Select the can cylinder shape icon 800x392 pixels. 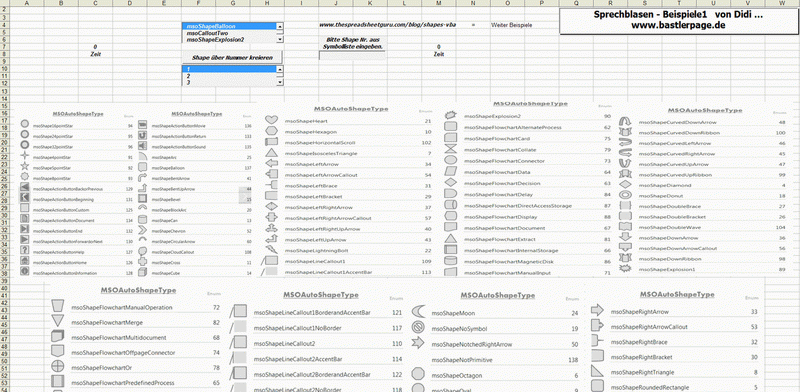pyautogui.click(x=143, y=219)
